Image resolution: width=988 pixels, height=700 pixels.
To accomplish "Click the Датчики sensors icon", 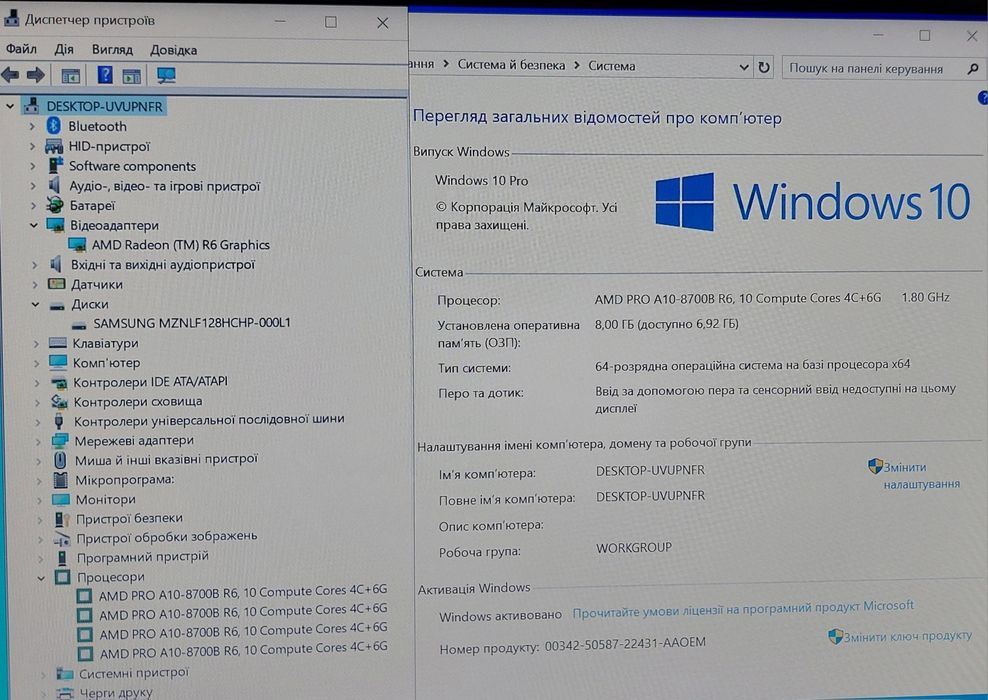I will [x=57, y=284].
